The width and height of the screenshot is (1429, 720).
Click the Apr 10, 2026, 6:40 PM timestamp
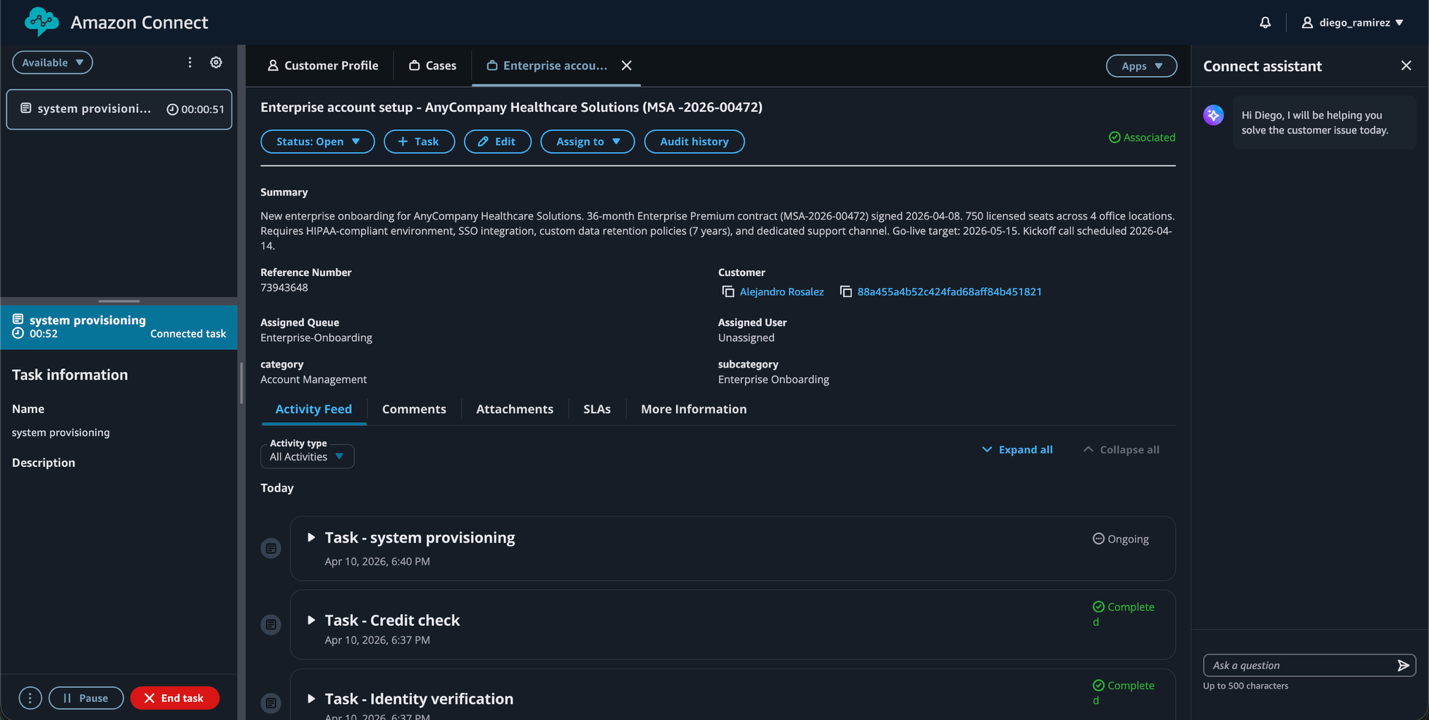click(x=377, y=562)
